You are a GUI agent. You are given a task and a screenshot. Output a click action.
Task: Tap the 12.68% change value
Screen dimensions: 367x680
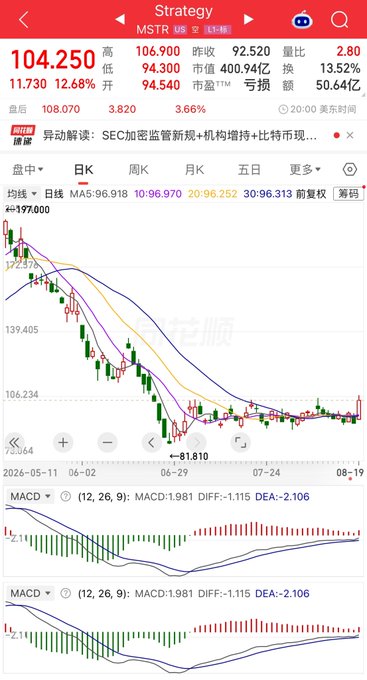75,84
